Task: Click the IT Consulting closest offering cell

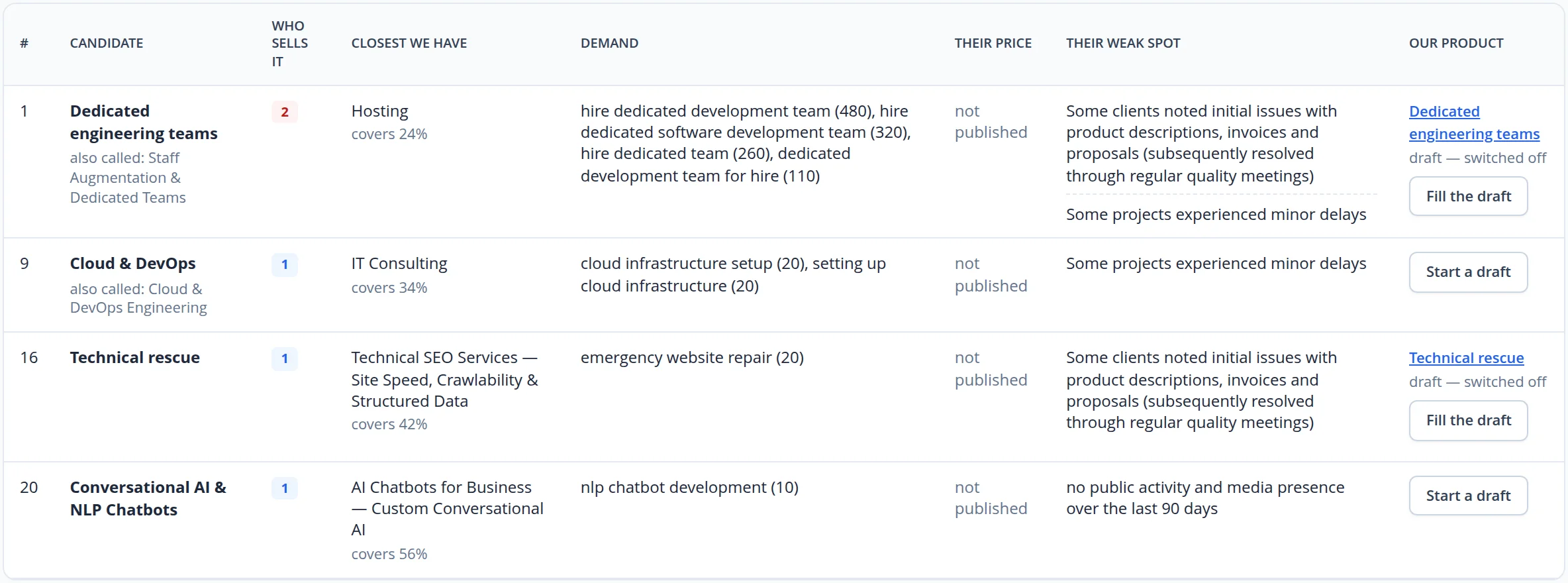Action: [399, 263]
